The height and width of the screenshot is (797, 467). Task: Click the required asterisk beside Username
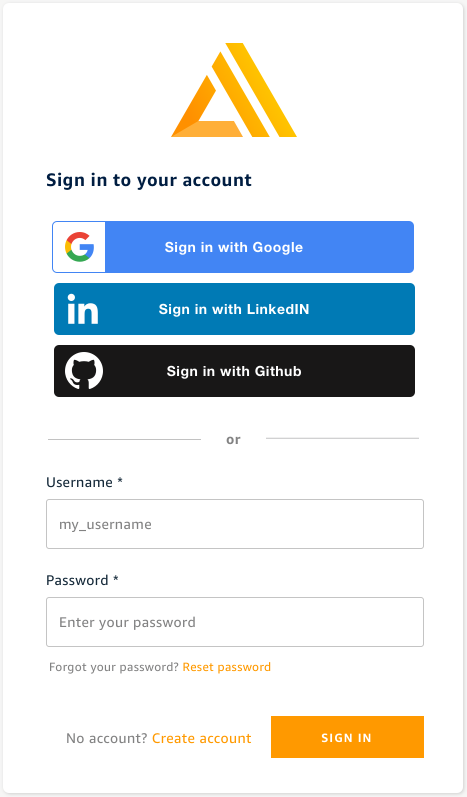click(120, 480)
